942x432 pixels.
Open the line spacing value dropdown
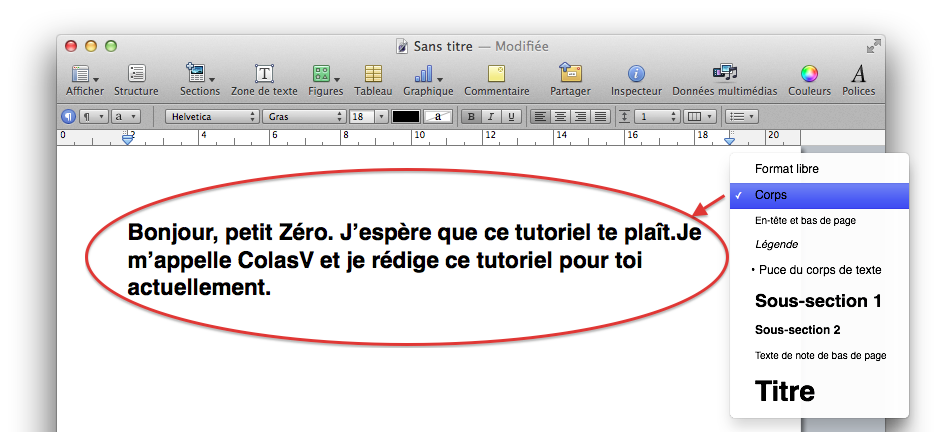click(x=657, y=117)
